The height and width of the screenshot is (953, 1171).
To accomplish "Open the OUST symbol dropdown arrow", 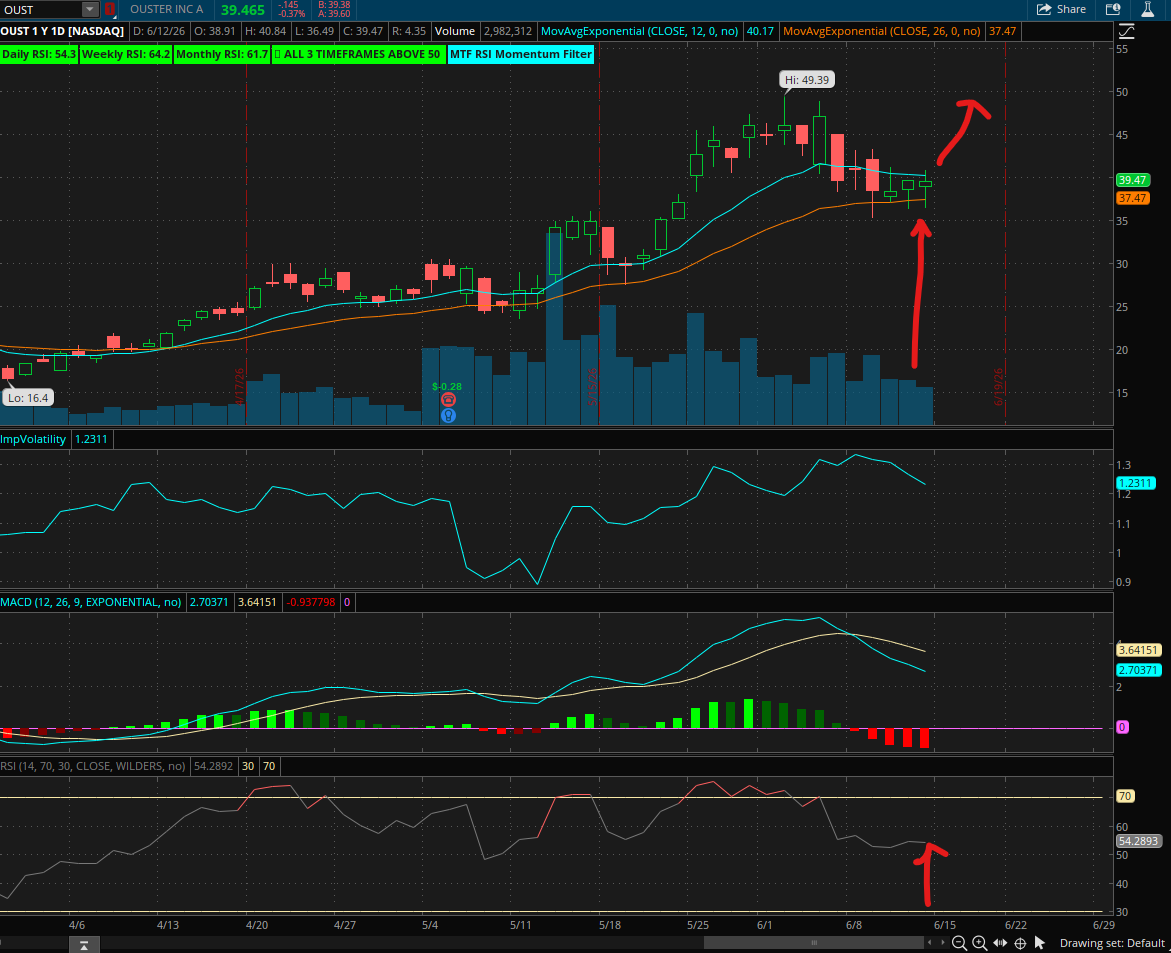I will click(90, 10).
